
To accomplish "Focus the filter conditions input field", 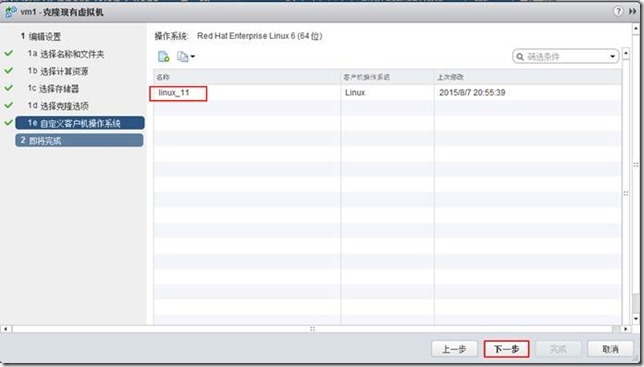I will coord(566,57).
